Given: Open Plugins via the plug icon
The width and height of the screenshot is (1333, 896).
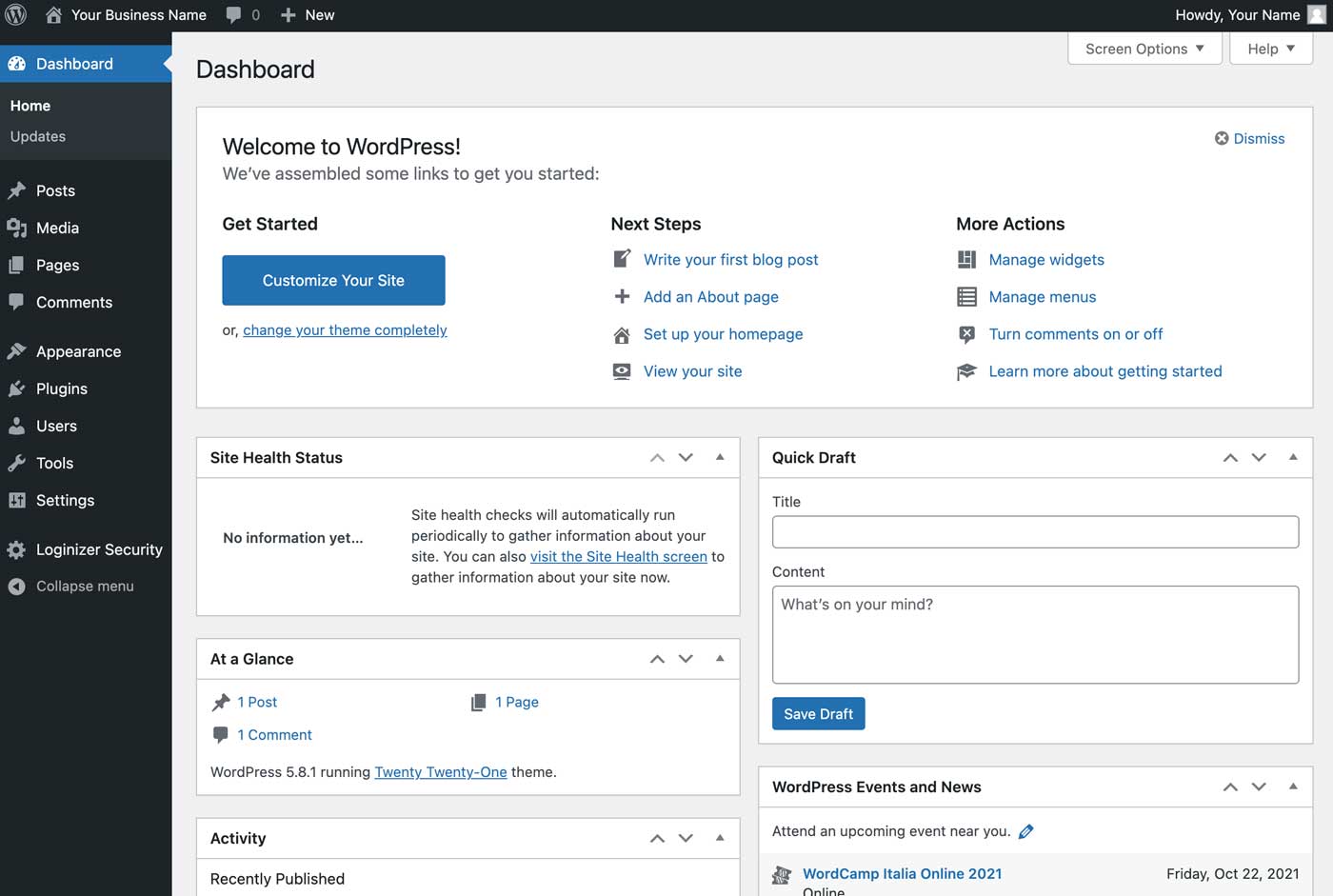Looking at the screenshot, I should 19,388.
